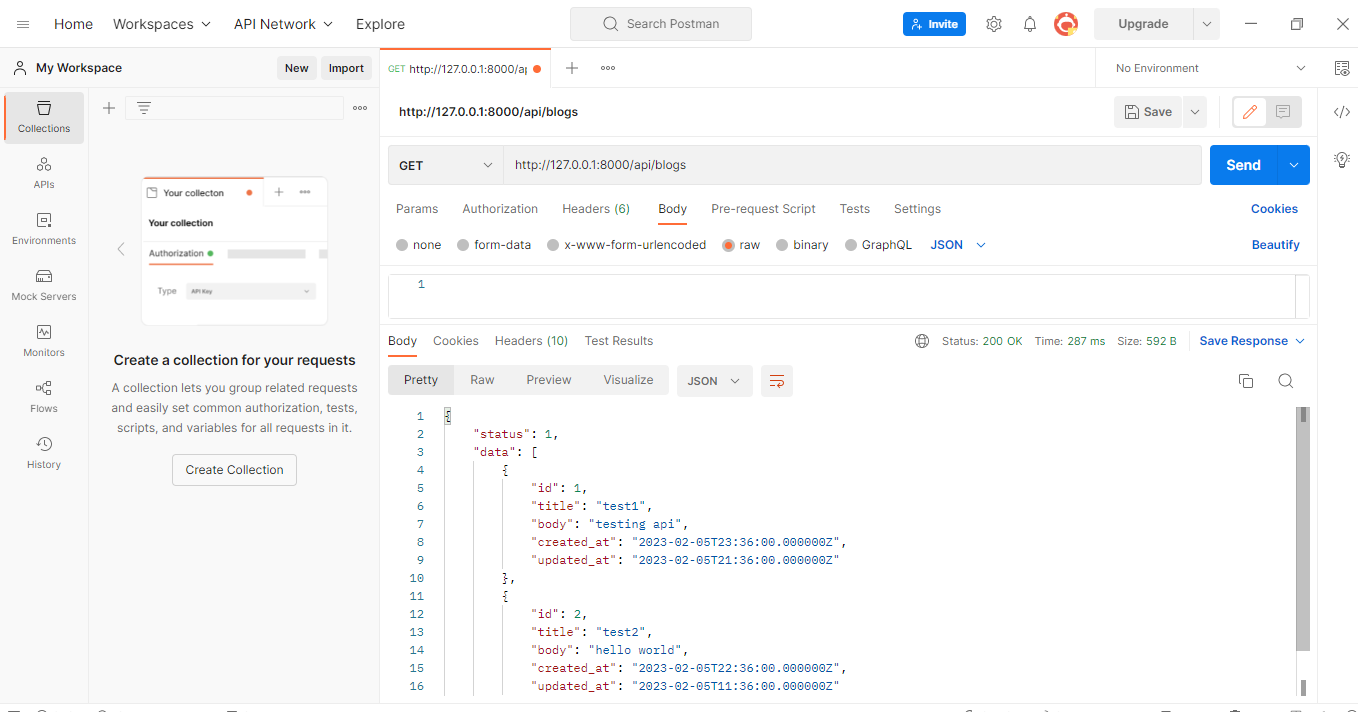The image size is (1358, 712).
Task: Change response JSON format dropdown
Action: (714, 381)
